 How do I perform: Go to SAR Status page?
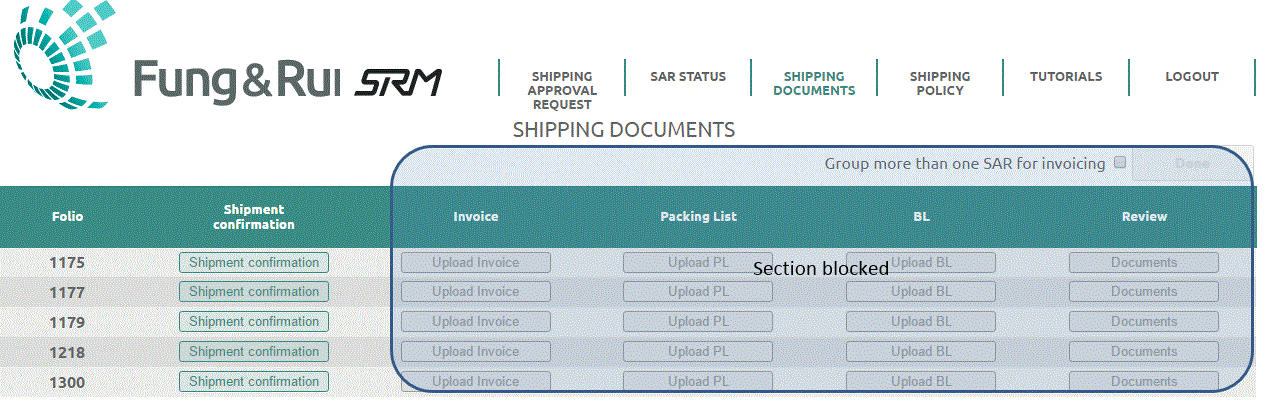click(688, 76)
